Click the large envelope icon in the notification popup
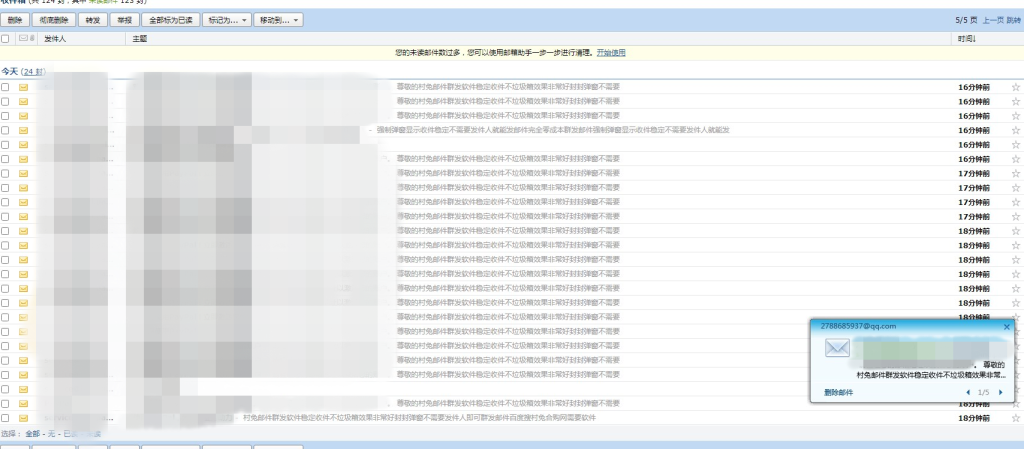This screenshot has width=1024, height=449. [x=838, y=349]
